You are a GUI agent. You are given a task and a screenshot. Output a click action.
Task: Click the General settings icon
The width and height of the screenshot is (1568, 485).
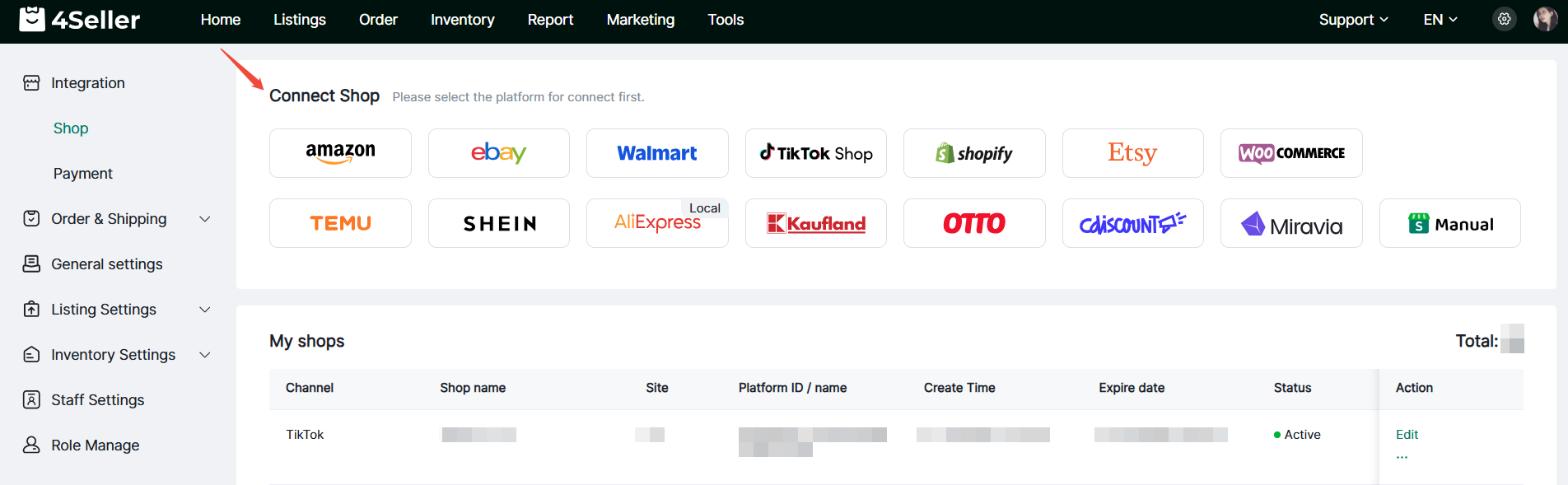pos(31,264)
